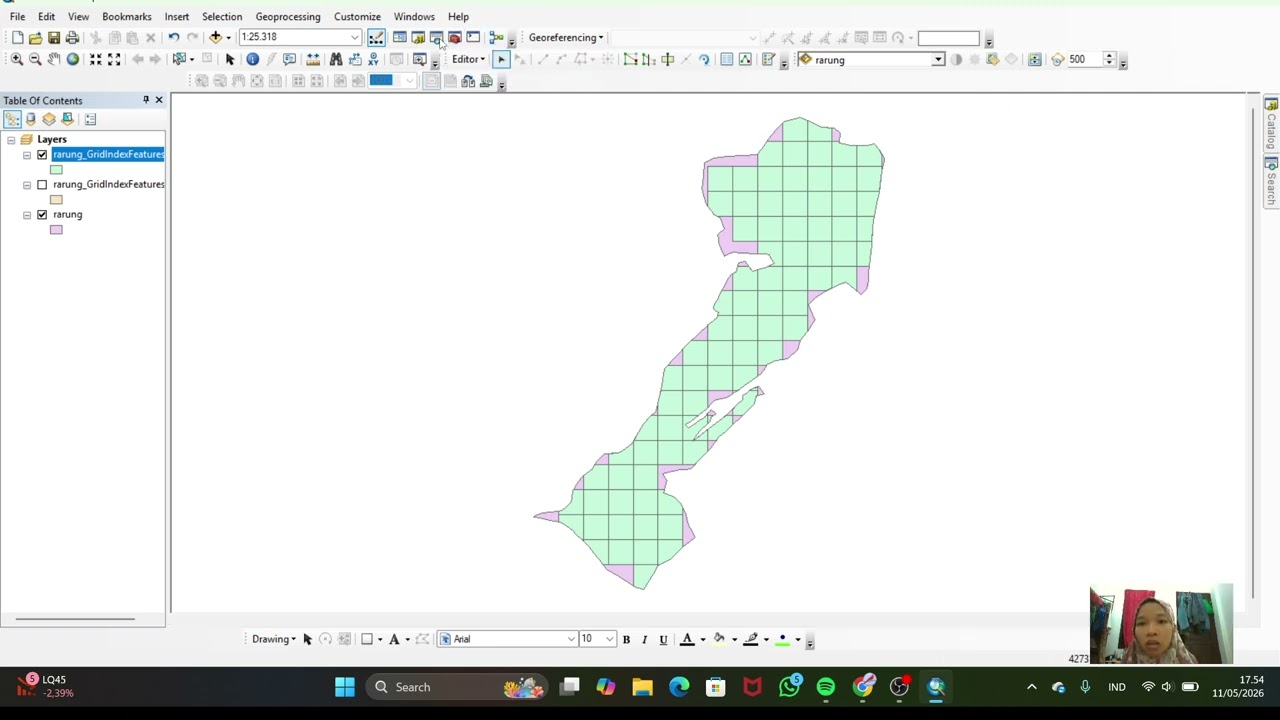Select the Identify tool
Viewport: 1280px width, 720px height.
tap(252, 60)
